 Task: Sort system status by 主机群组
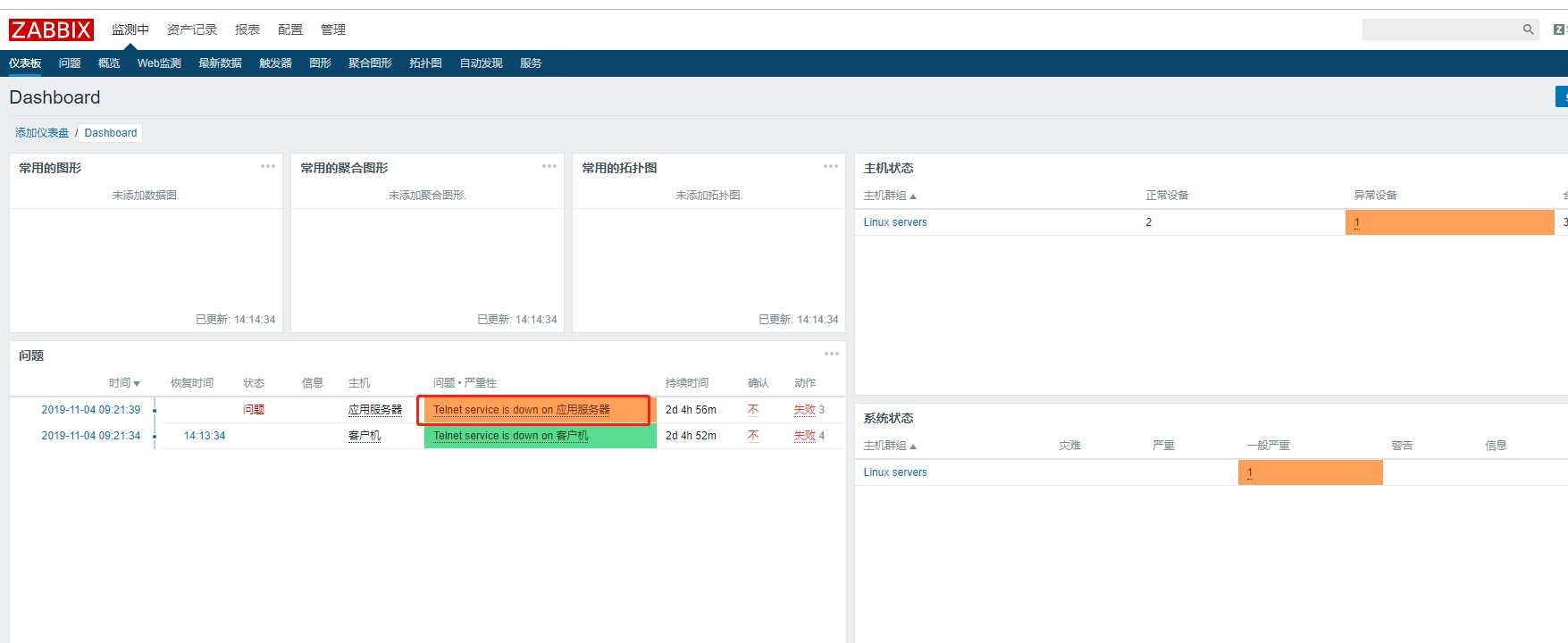tap(890, 446)
